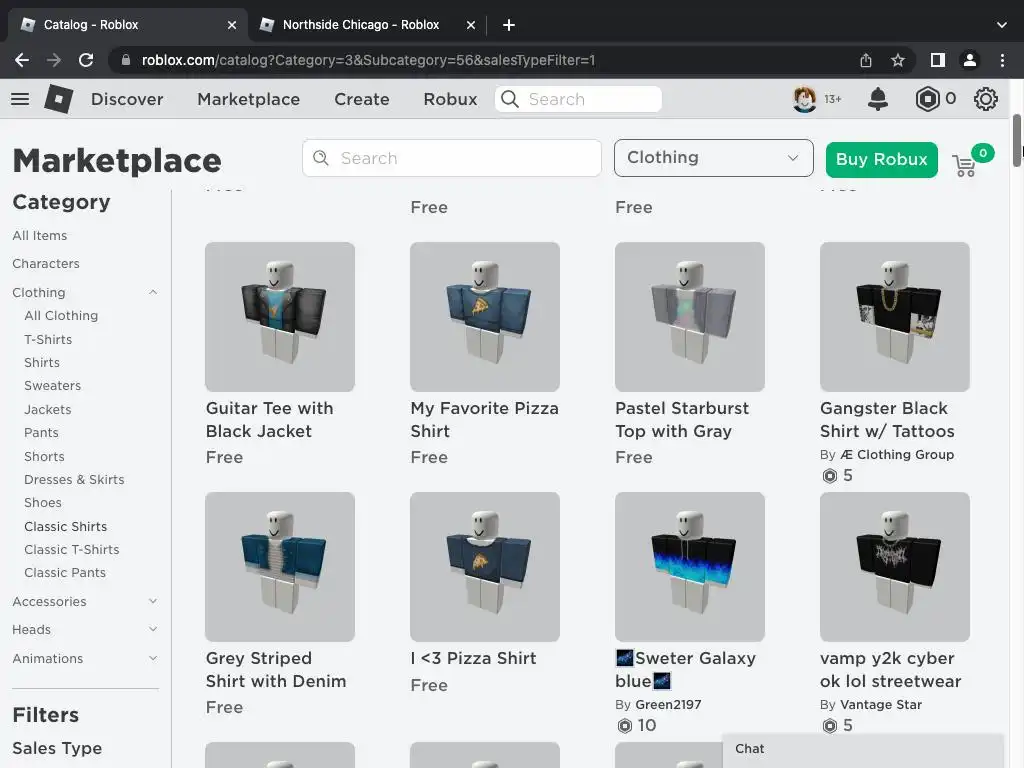Open Pastel Starburst Top with Gray thumbnail
The image size is (1024, 768).
click(690, 317)
